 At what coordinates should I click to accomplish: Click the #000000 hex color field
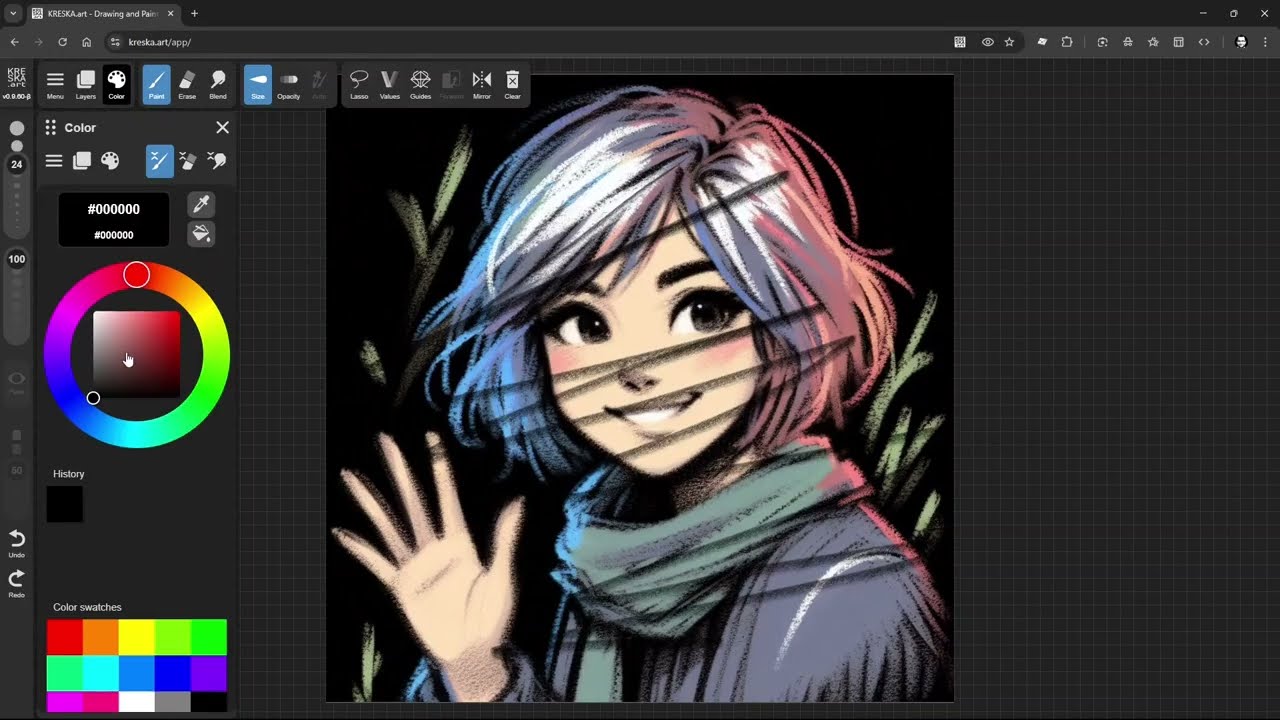point(114,209)
